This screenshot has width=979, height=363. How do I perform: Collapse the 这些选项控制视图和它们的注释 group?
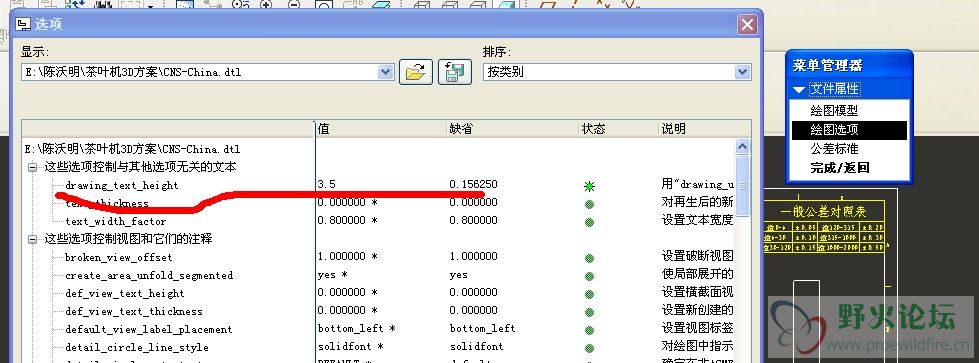point(32,239)
